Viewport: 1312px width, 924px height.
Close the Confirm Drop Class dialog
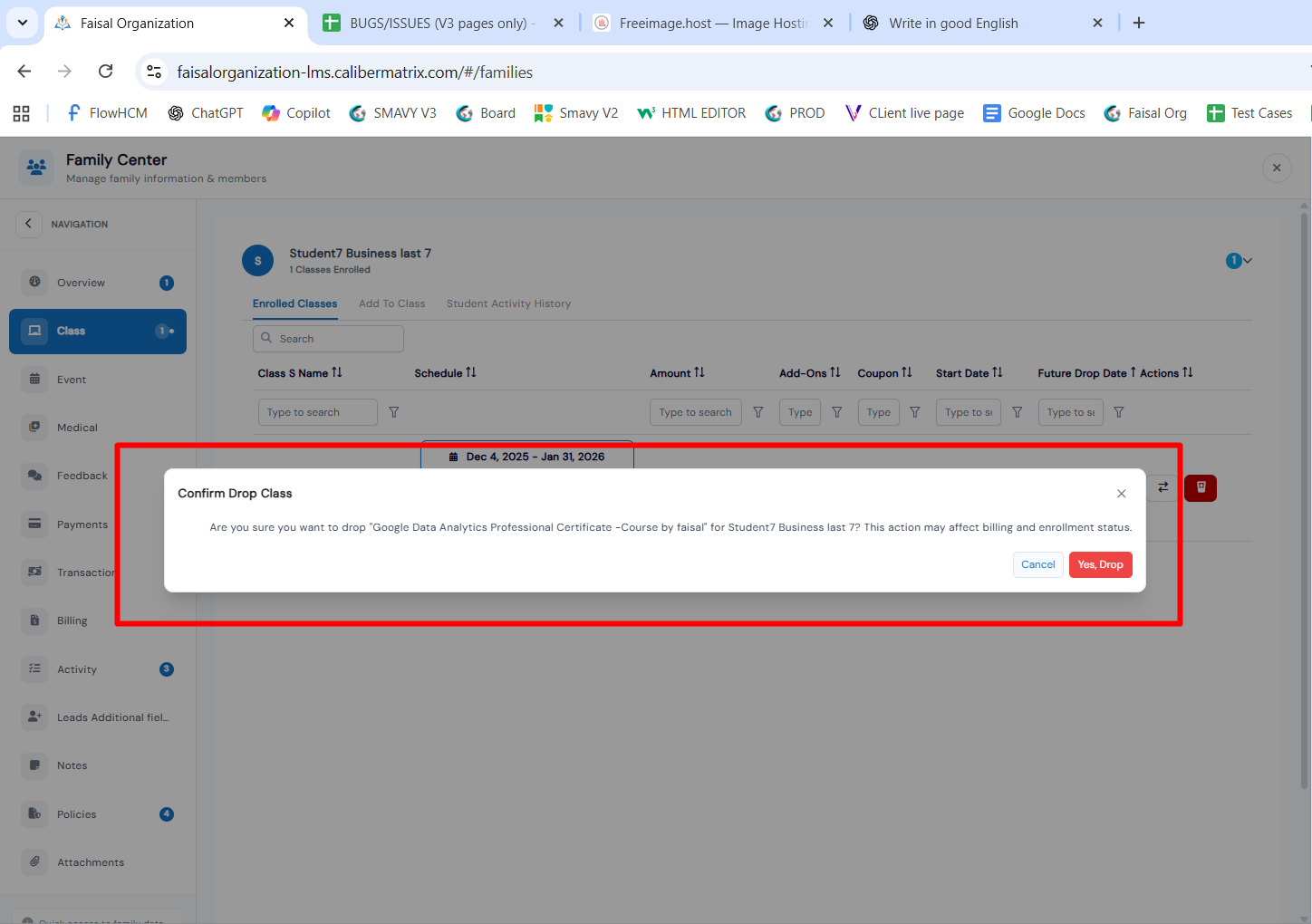1122,494
